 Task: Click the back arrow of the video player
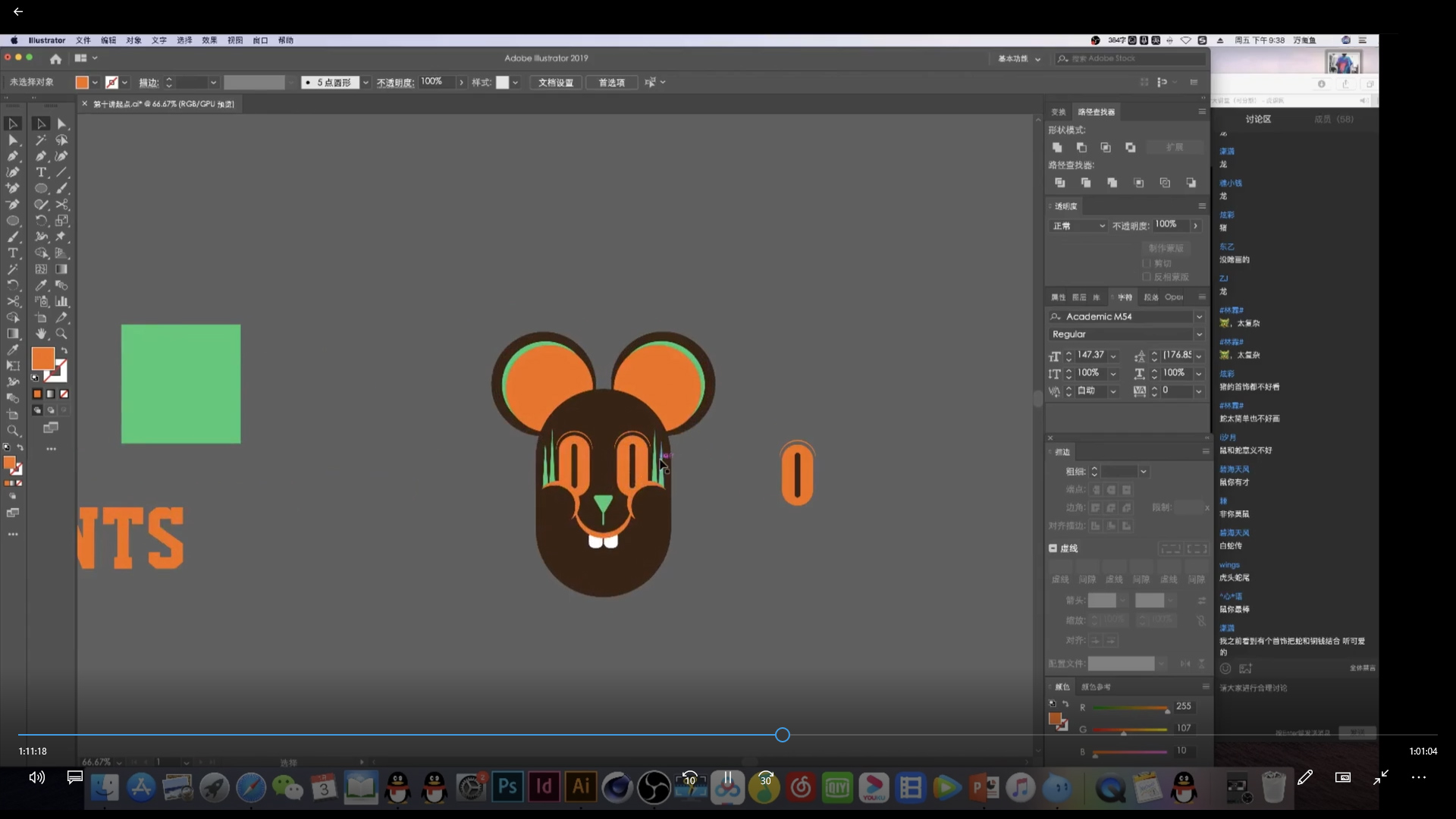click(18, 11)
